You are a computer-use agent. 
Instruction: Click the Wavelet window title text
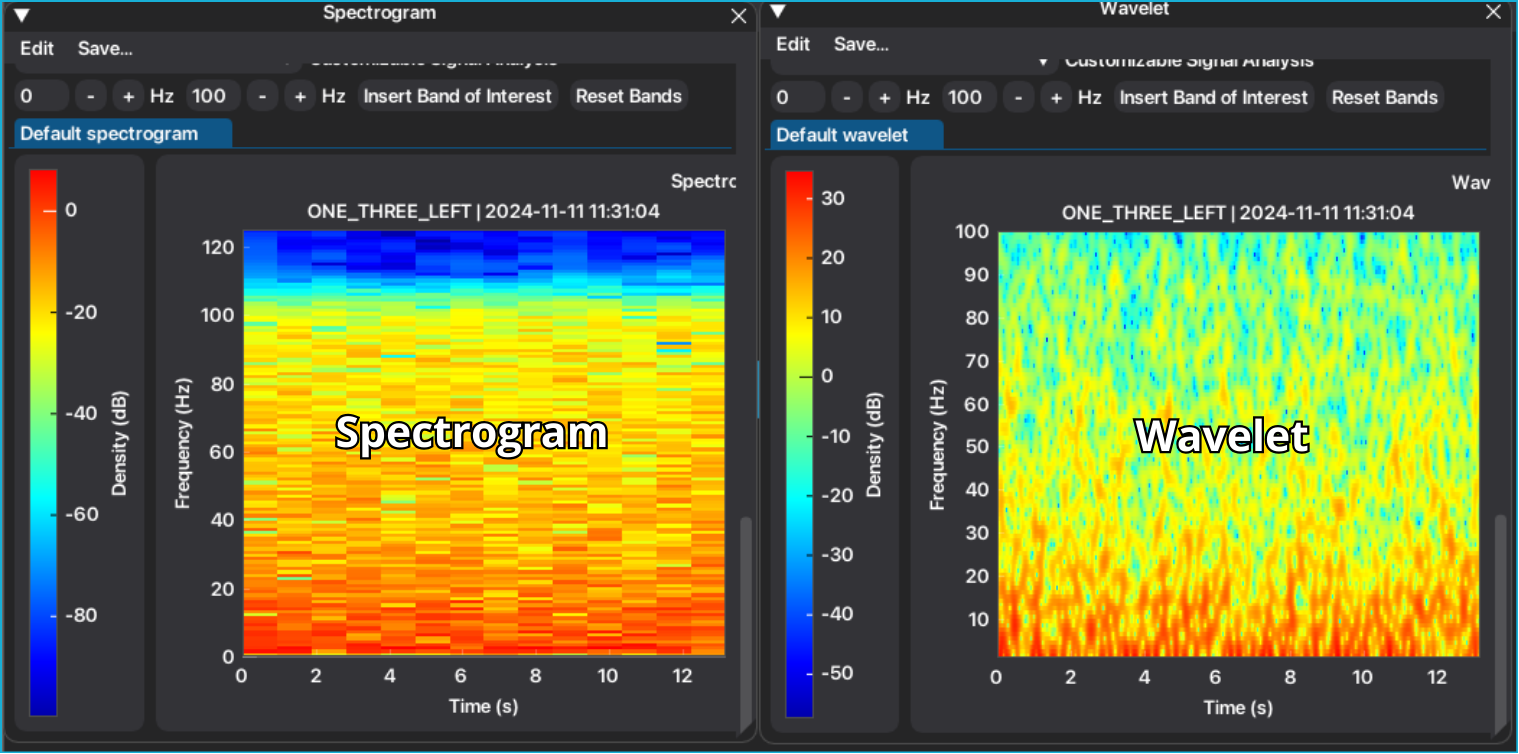pos(1134,9)
